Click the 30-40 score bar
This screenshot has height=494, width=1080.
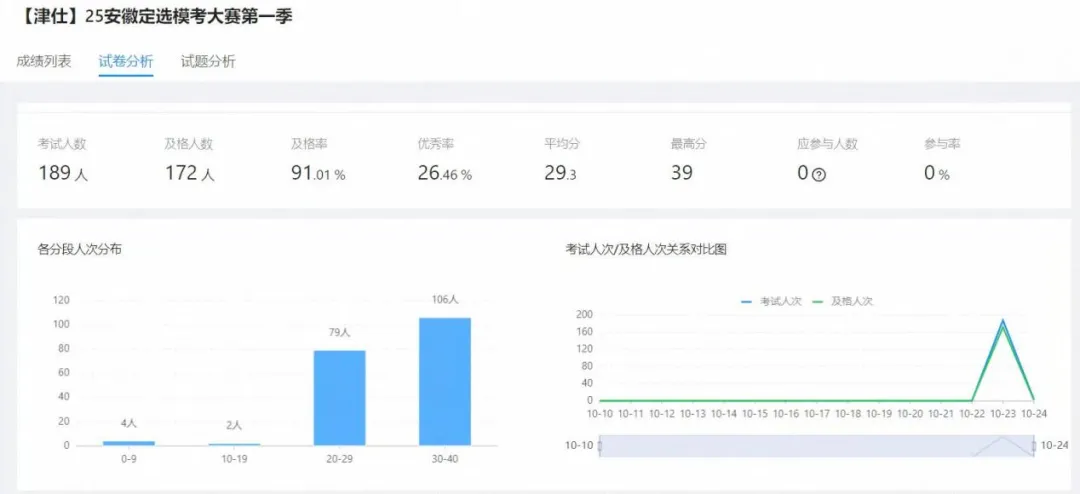coord(445,381)
